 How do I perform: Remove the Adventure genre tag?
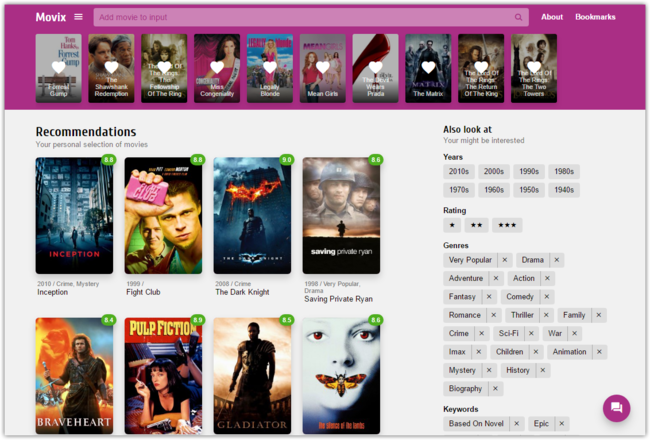tap(496, 278)
